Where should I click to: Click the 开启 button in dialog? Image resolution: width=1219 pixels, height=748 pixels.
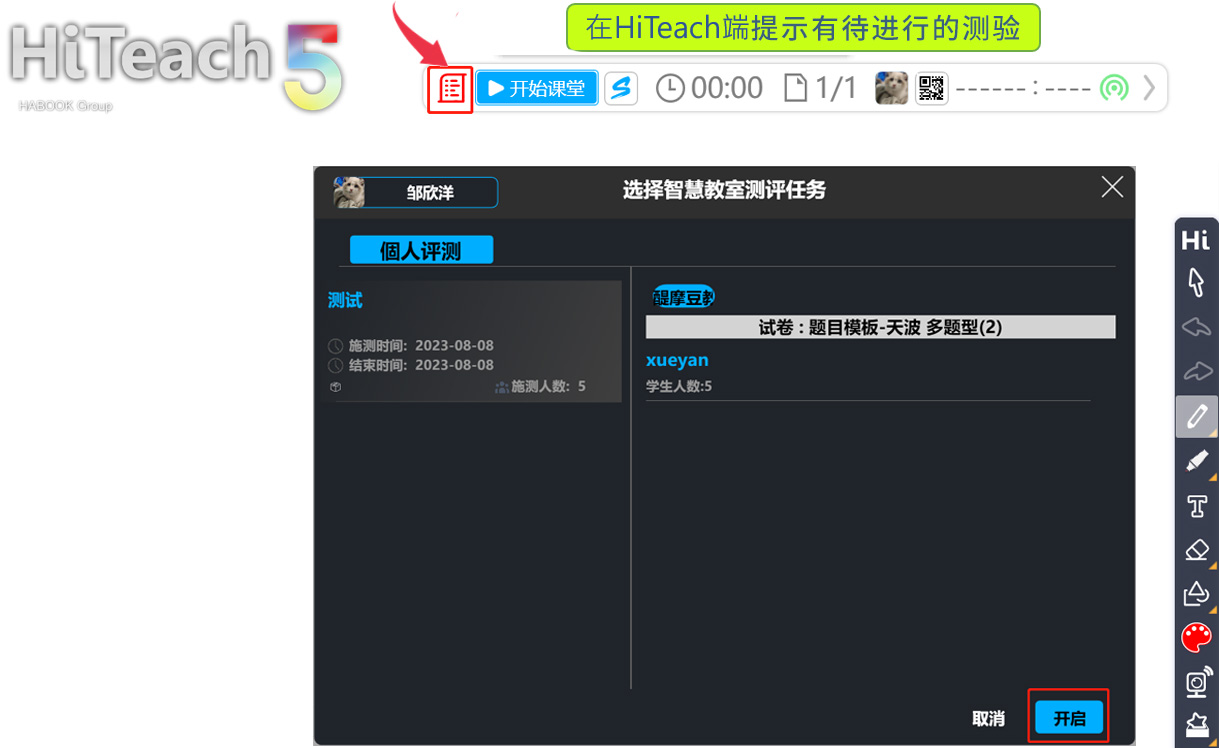click(1069, 718)
